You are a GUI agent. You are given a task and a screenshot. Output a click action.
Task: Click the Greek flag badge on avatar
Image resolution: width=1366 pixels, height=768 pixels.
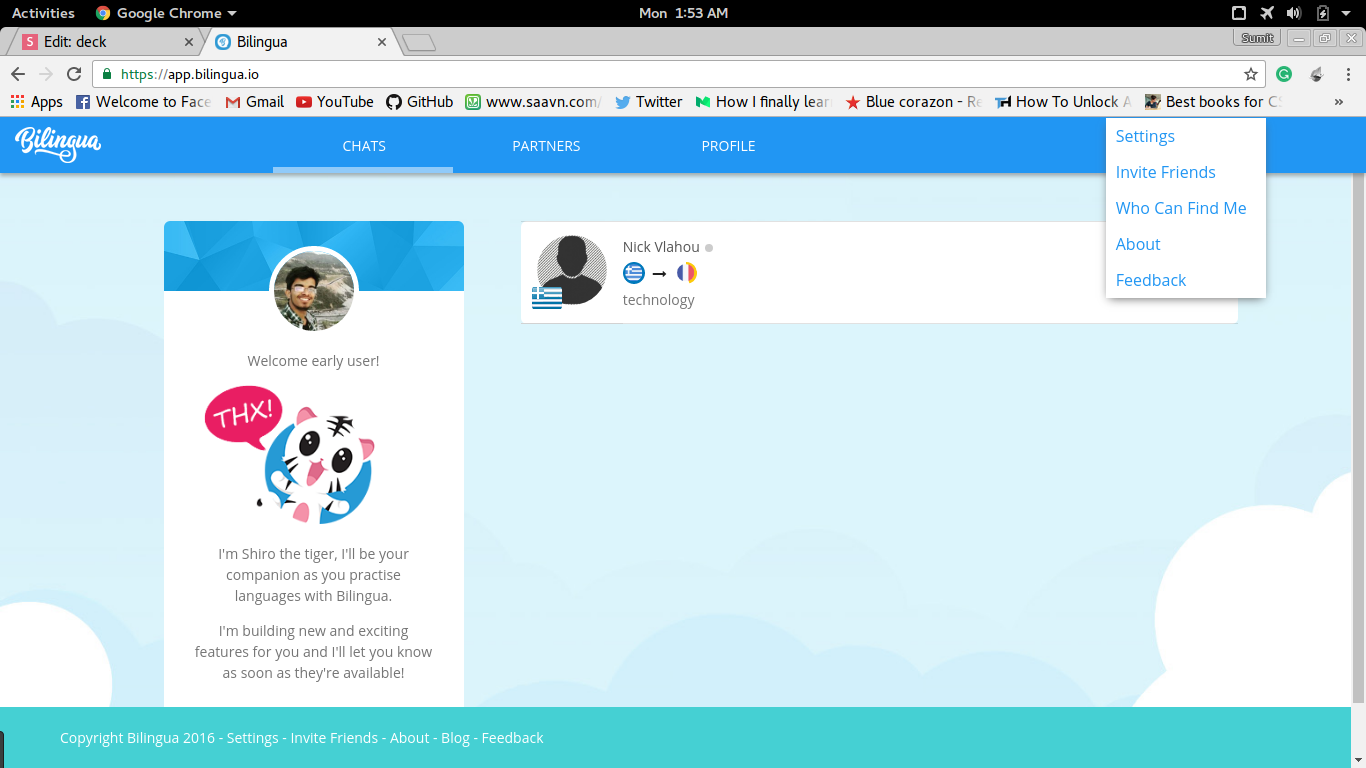(x=547, y=298)
